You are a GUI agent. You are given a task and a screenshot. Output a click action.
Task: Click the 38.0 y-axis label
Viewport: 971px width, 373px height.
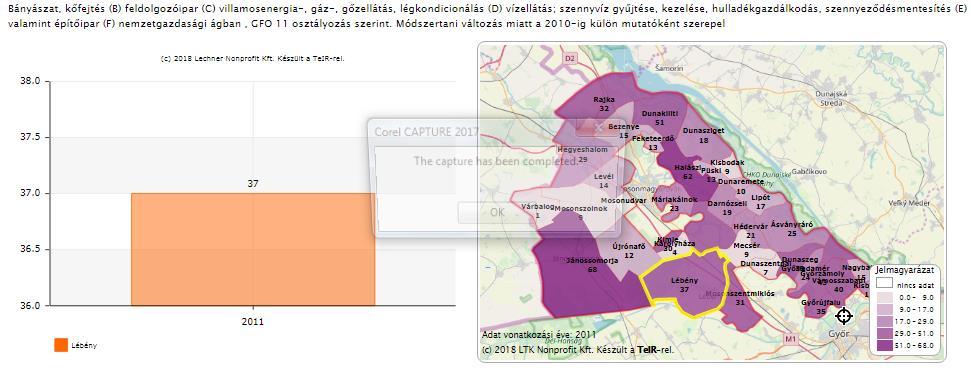point(29,81)
